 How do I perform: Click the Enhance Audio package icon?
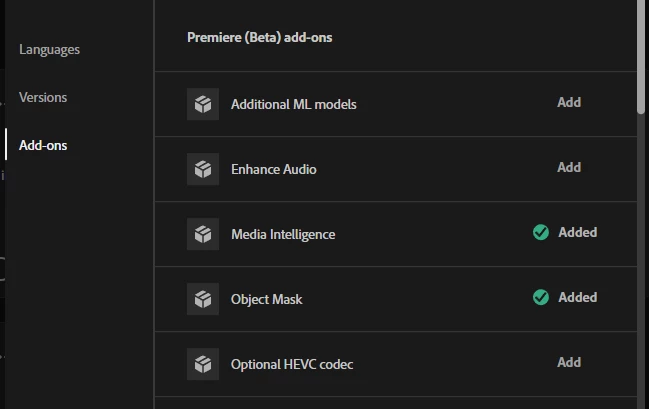point(203,169)
